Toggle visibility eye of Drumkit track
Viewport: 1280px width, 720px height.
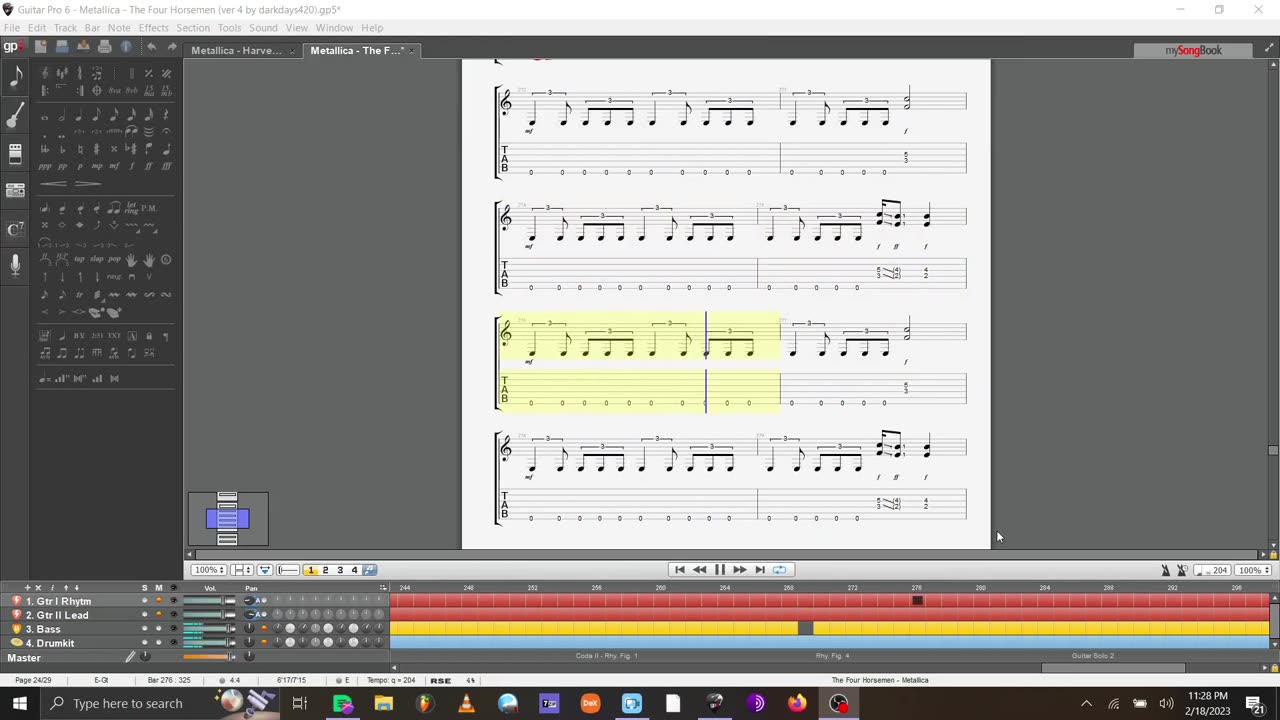[173, 643]
